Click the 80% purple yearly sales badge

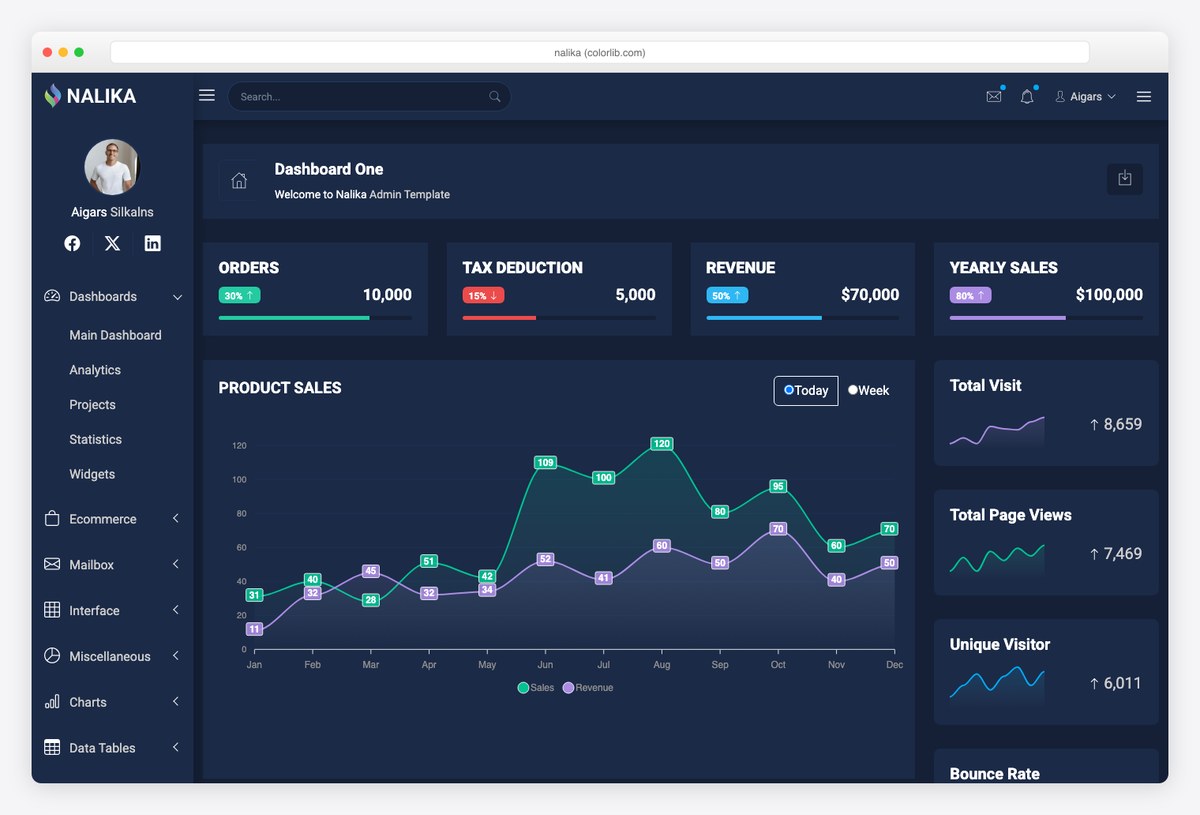(x=970, y=295)
